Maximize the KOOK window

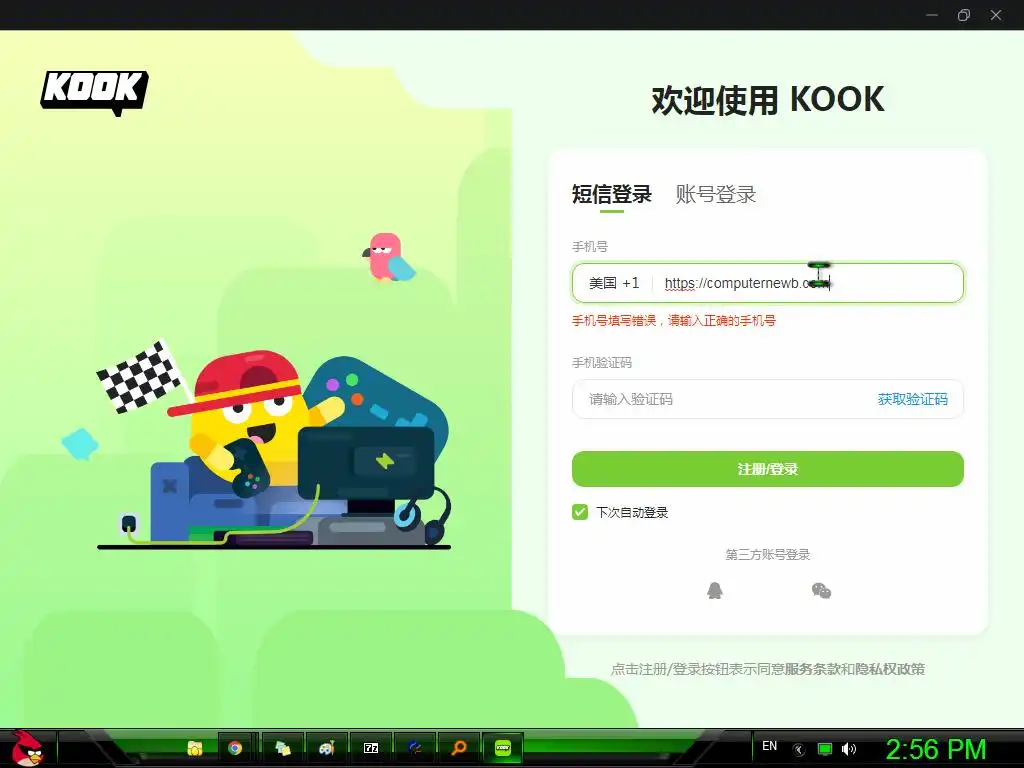click(964, 15)
